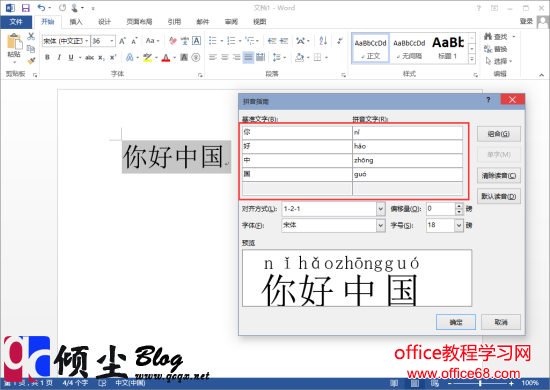550x390 pixels.
Task: Click Replace in the Editing group
Action: click(x=495, y=49)
